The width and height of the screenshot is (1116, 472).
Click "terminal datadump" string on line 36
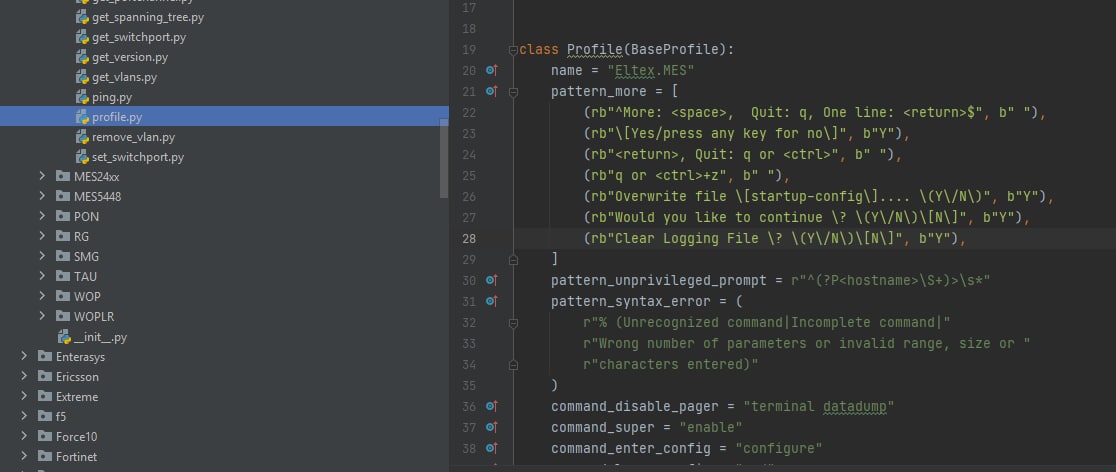[x=818, y=407]
